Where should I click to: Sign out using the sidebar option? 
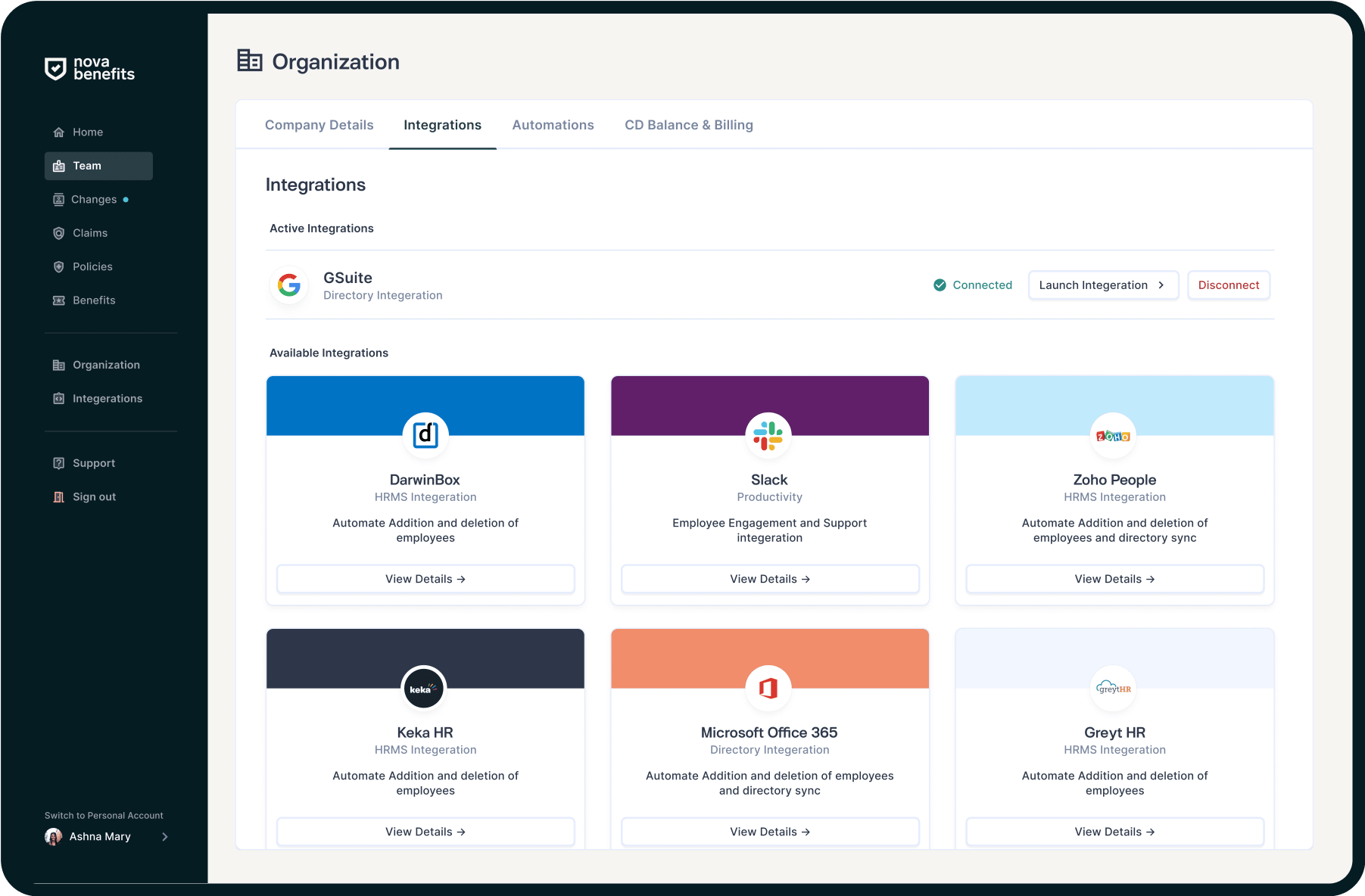[x=93, y=496]
